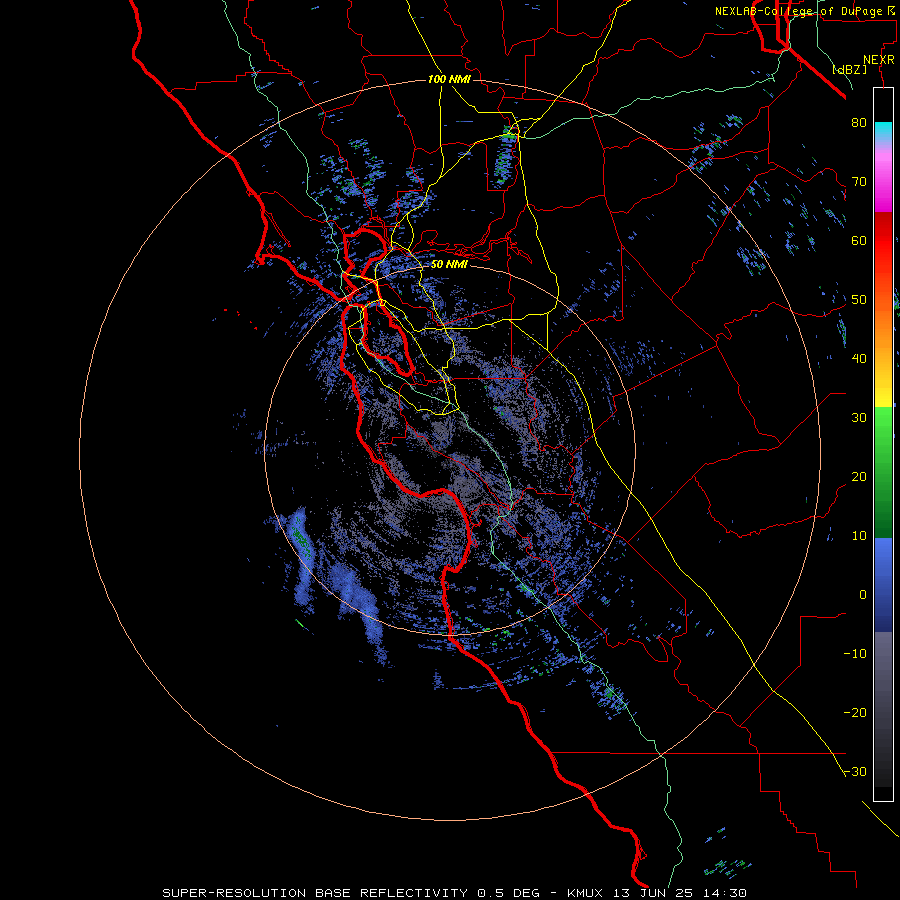Click the 30 value on the dBZ scale

coord(859,418)
